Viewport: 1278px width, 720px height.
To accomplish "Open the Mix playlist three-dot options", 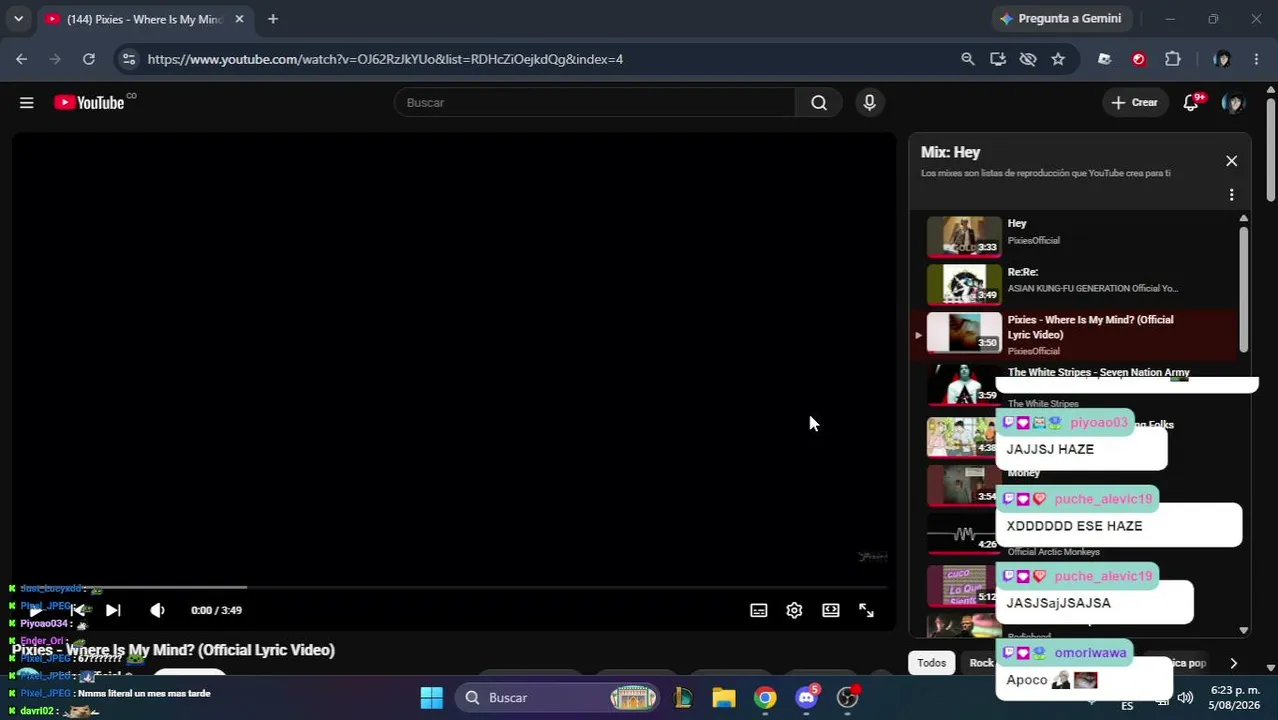I will coord(1231,195).
